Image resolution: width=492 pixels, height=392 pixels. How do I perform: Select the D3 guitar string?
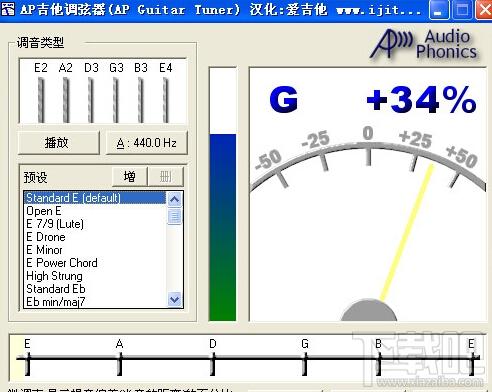pyautogui.click(x=91, y=100)
